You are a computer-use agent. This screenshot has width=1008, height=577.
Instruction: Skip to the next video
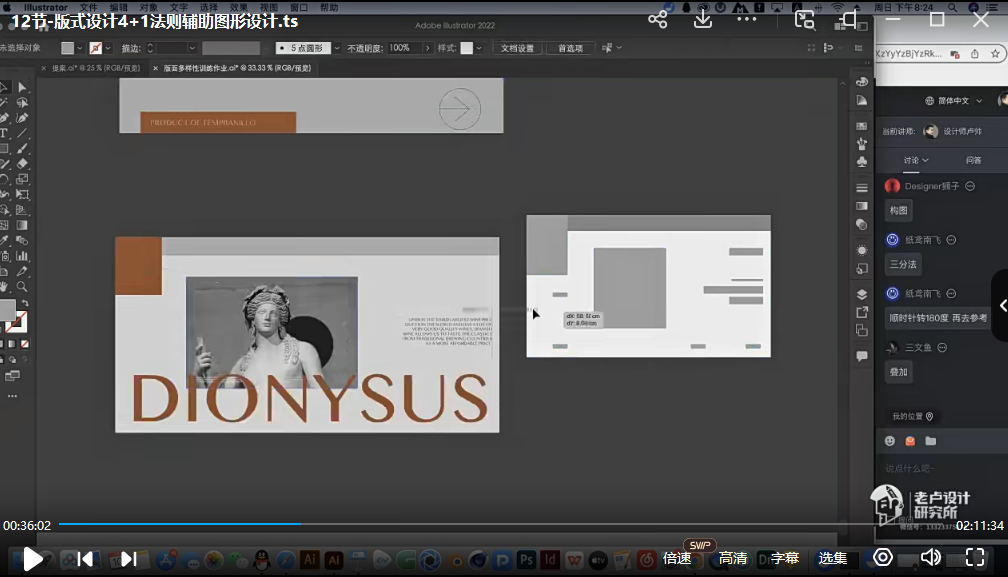point(129,558)
